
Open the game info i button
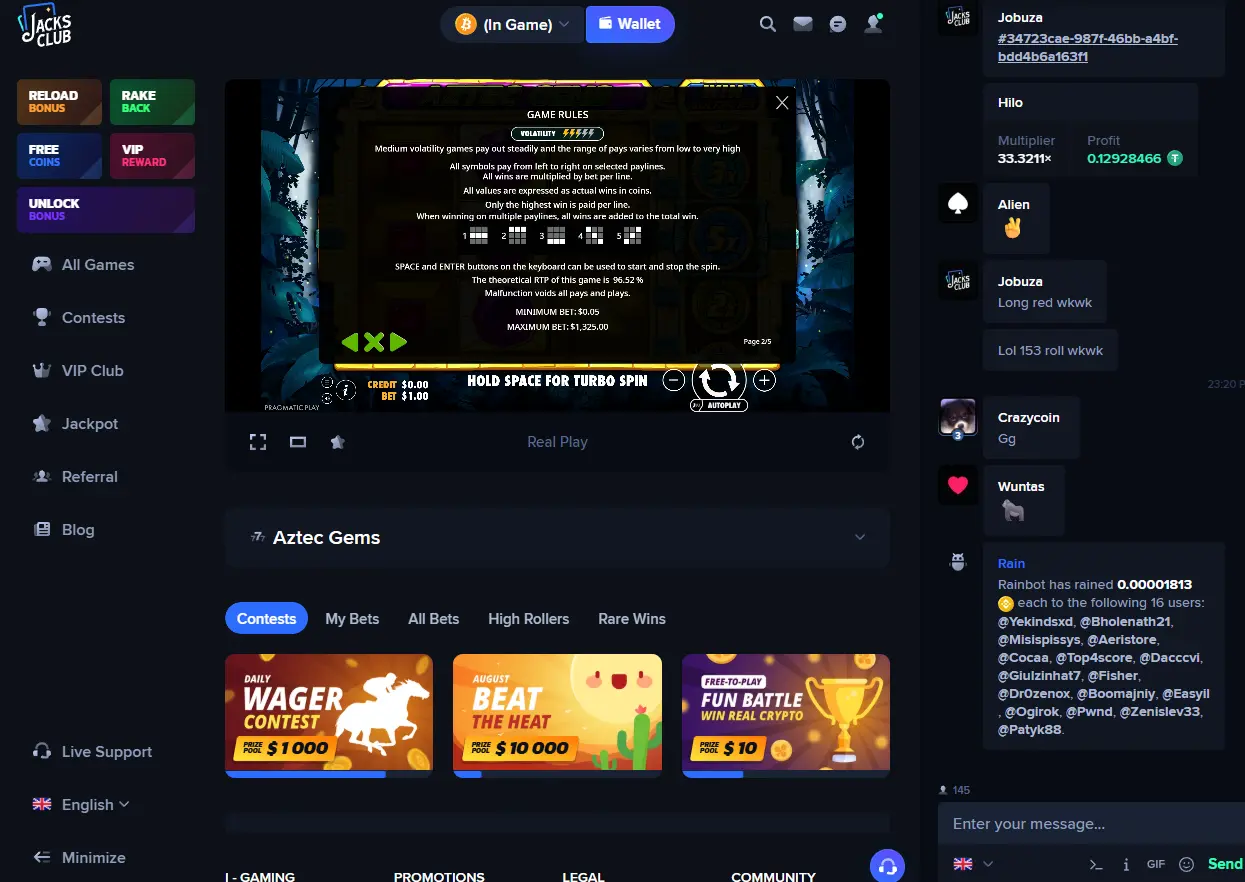pyautogui.click(x=346, y=390)
